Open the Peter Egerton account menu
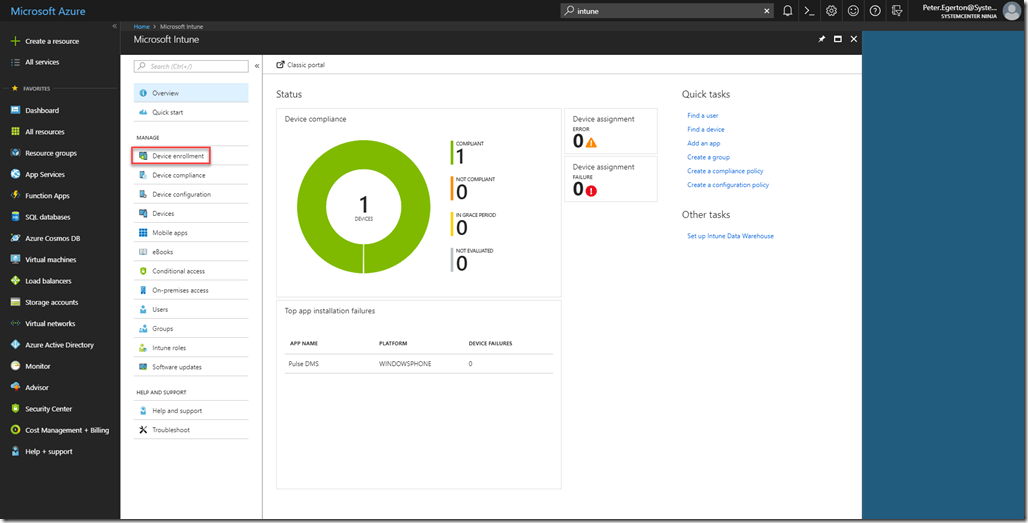Viewport: 1028px width, 523px height. 959,11
